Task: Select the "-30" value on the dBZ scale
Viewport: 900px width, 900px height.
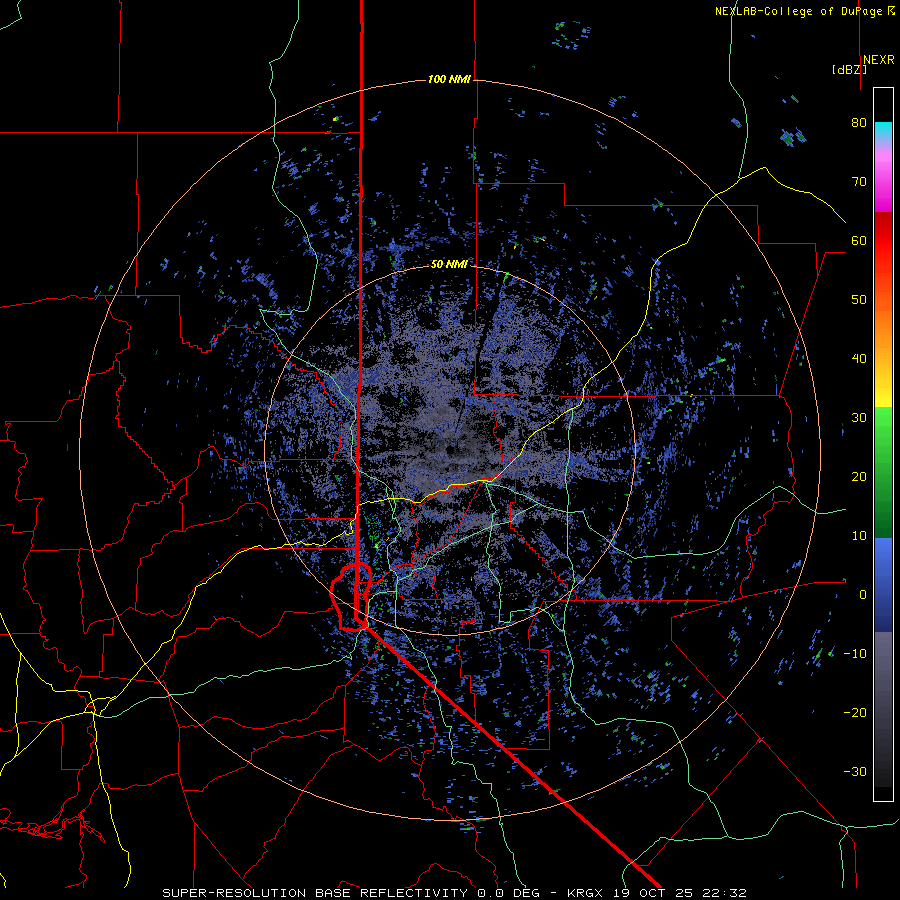Action: [x=855, y=772]
